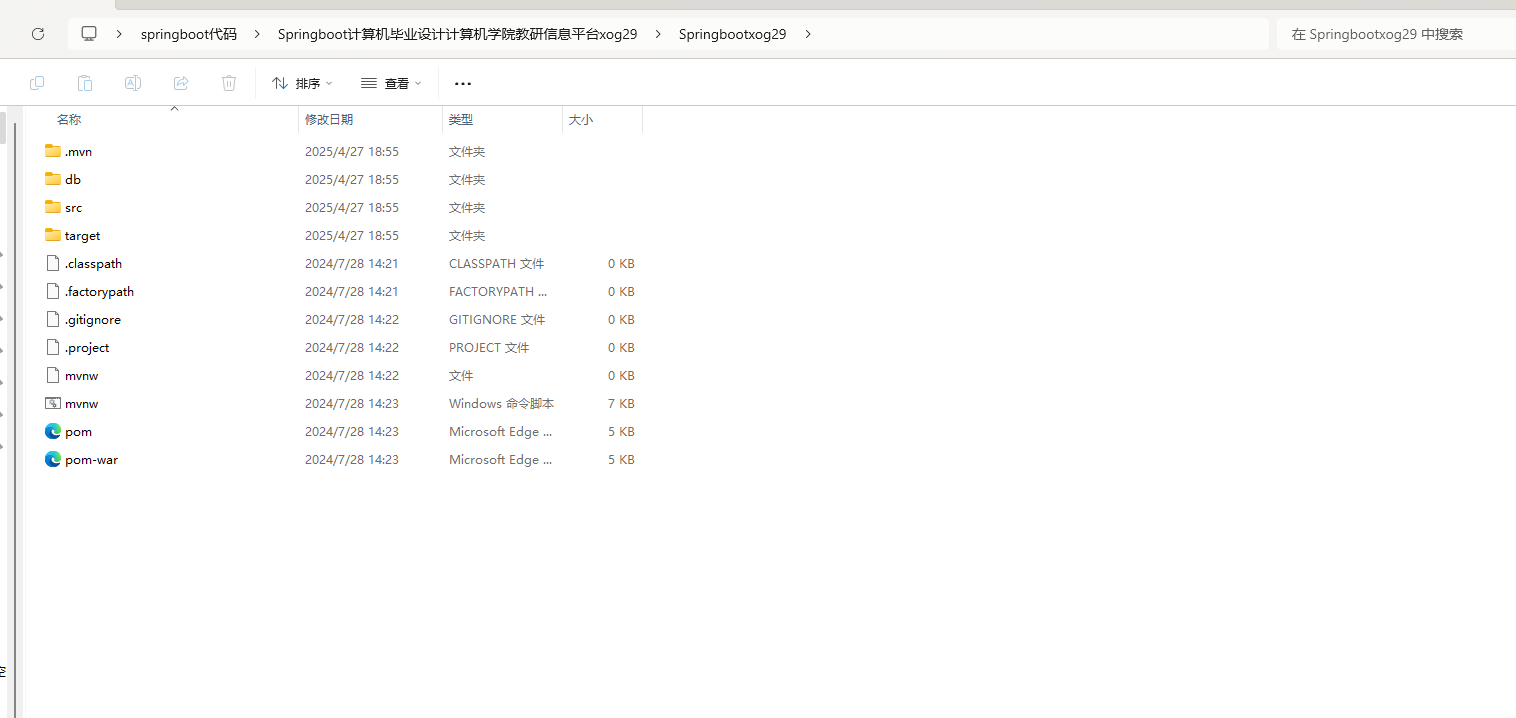Click the Paste clipboard icon

(85, 83)
